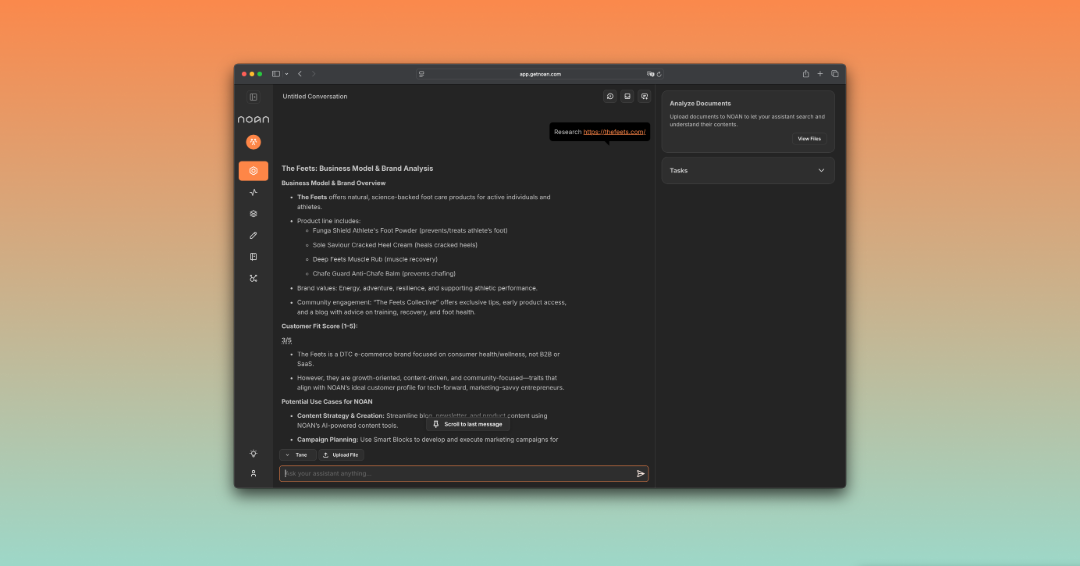
Task: Focus the 'Ask your assistant anything' input
Action: (x=464, y=474)
